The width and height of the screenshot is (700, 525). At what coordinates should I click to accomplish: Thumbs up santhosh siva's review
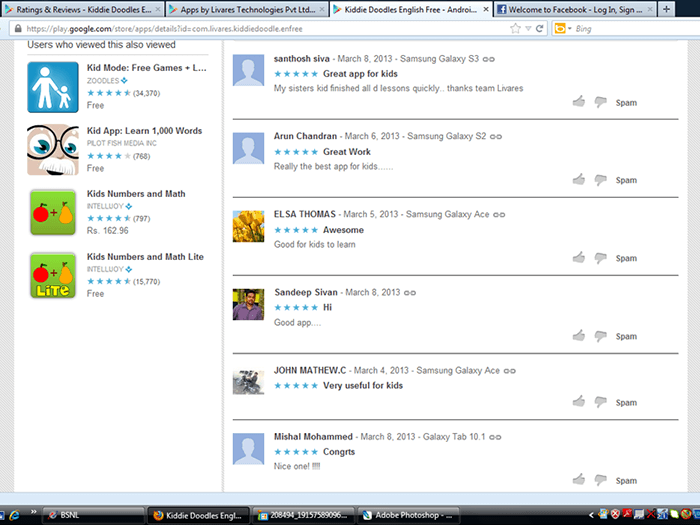tap(579, 101)
